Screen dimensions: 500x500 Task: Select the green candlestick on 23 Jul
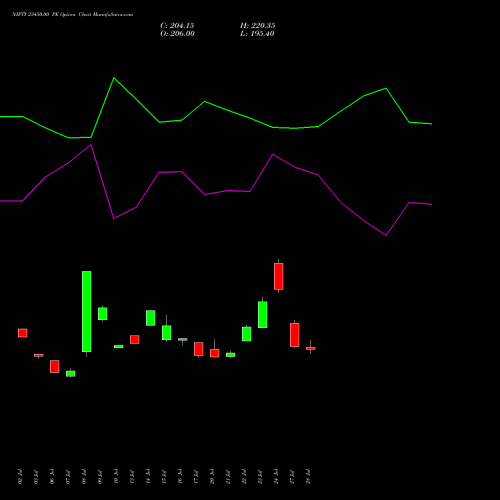point(263,315)
